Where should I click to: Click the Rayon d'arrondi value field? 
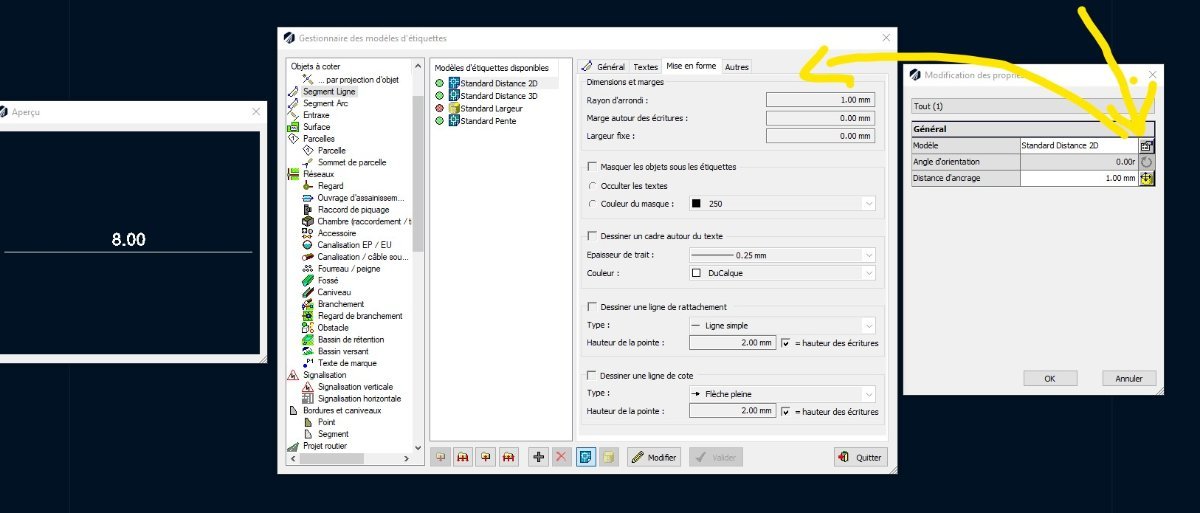click(x=821, y=100)
